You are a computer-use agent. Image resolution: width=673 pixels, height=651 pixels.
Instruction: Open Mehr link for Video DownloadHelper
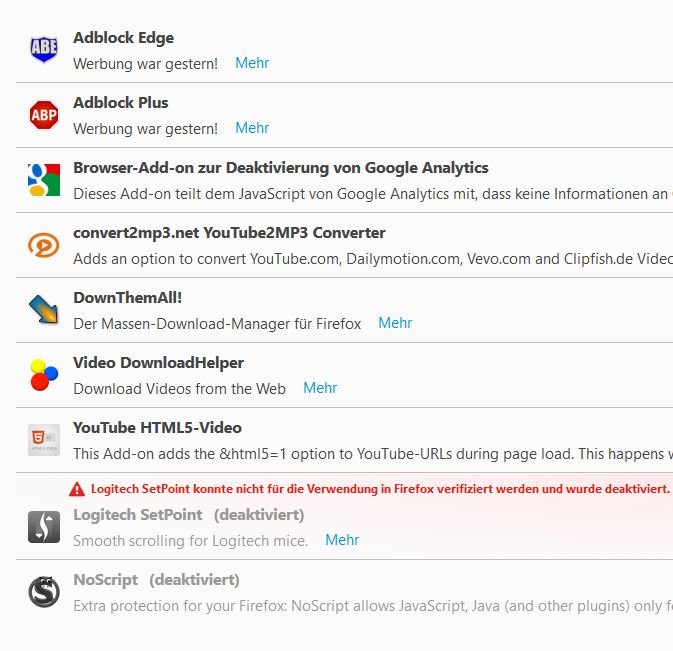pos(320,388)
